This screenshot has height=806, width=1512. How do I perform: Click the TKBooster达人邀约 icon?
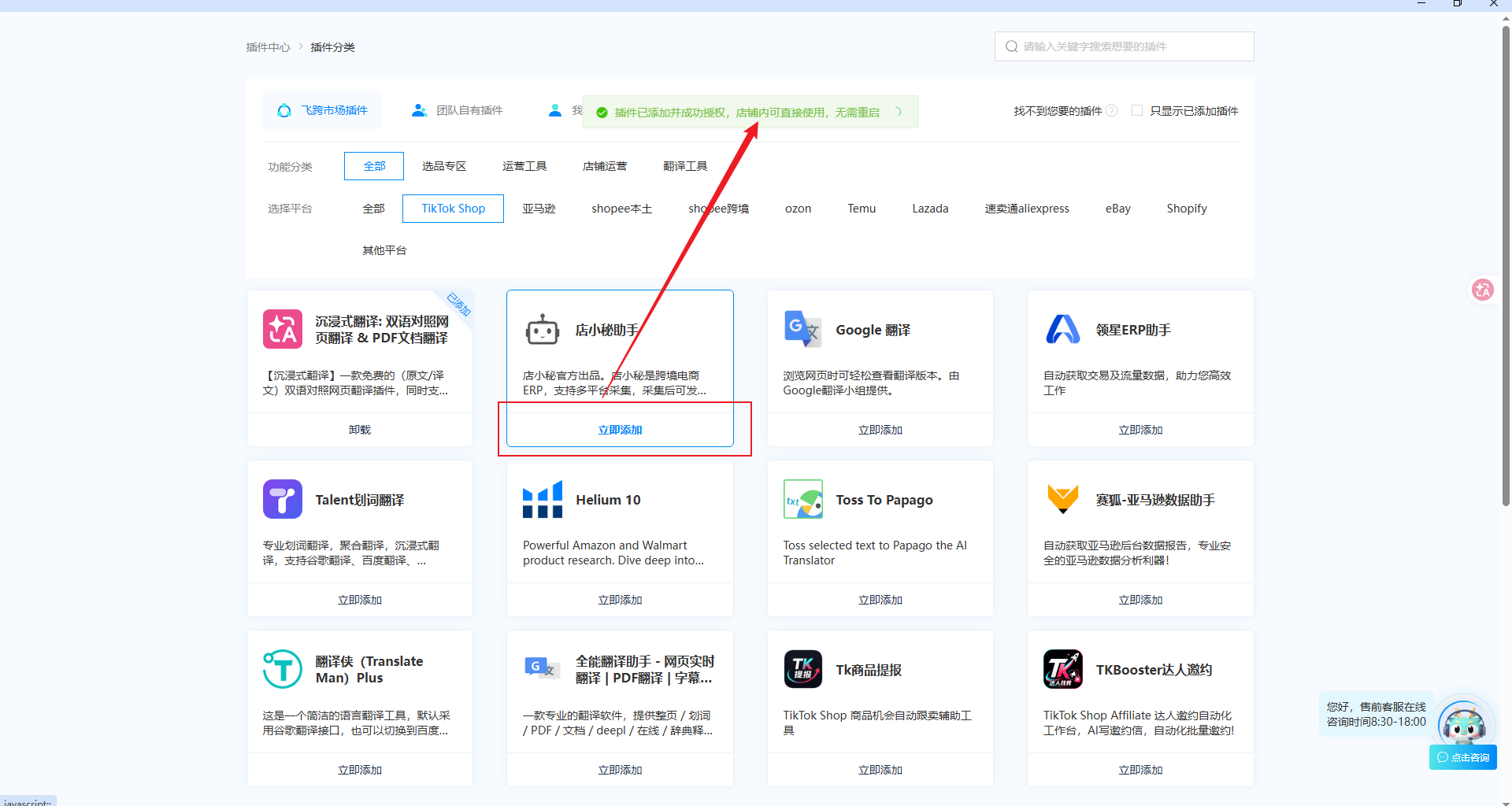coord(1063,669)
